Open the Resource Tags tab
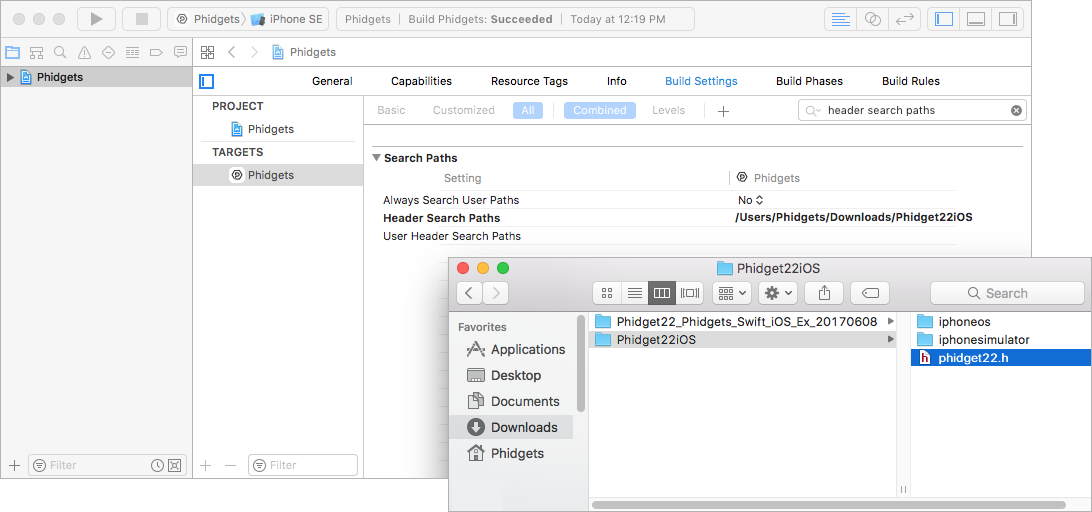This screenshot has width=1092, height=512. click(529, 82)
